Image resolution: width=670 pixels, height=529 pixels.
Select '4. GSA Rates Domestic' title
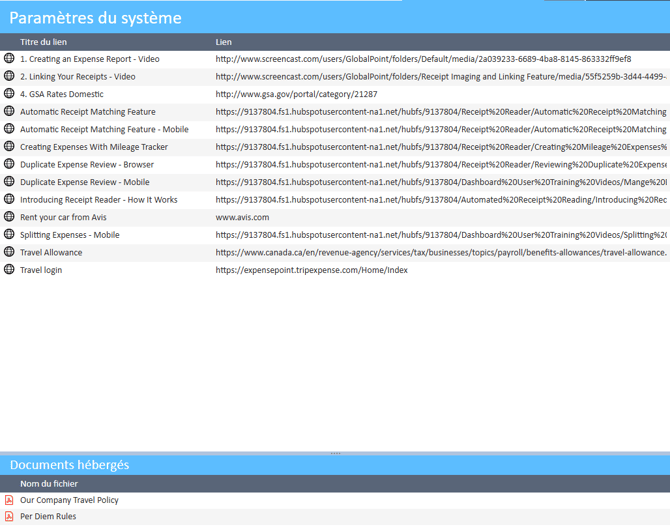coord(62,94)
